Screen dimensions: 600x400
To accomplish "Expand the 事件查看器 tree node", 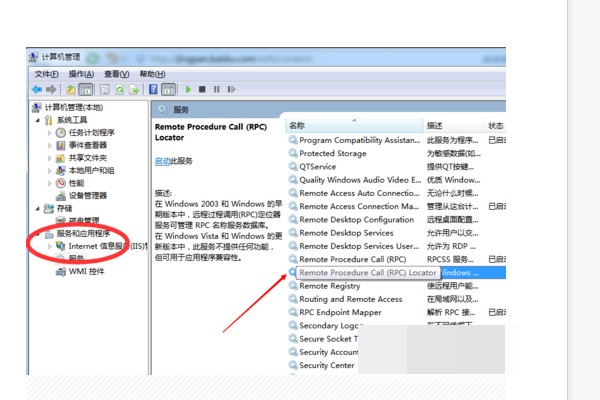I will pyautogui.click(x=50, y=145).
